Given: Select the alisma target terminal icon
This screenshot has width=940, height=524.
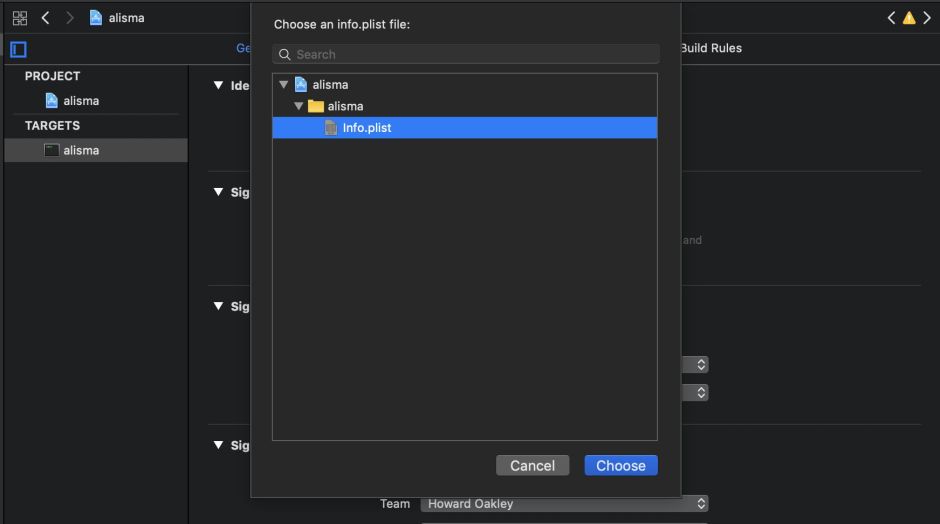Looking at the screenshot, I should click(x=52, y=150).
